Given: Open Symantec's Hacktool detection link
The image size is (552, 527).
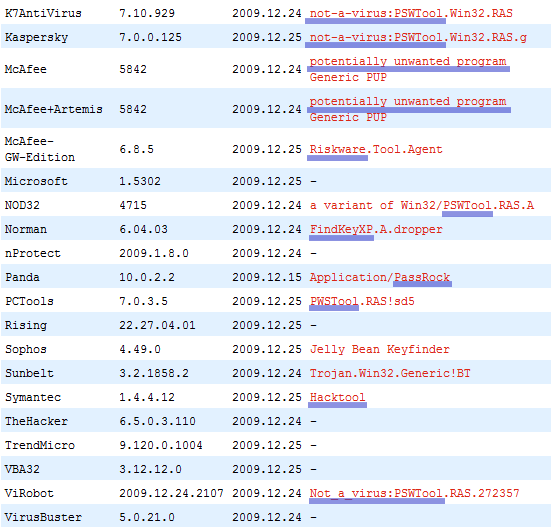Looking at the screenshot, I should [337, 397].
